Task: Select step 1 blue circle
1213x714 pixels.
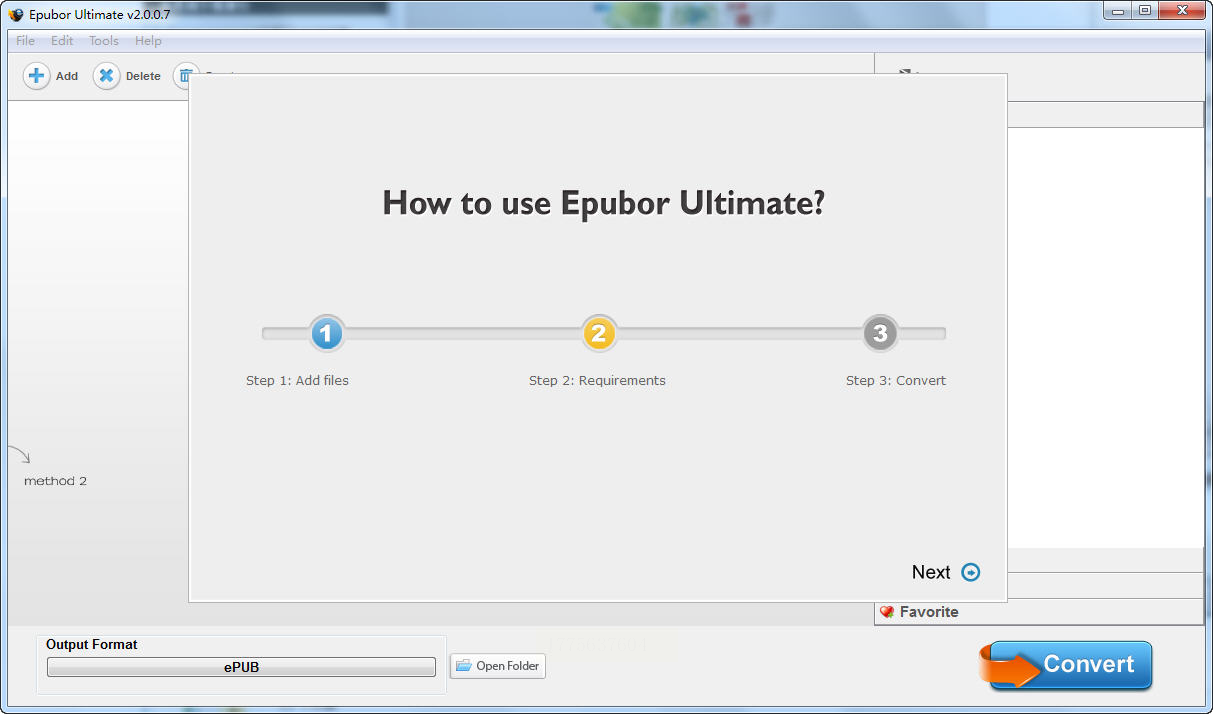Action: 327,333
